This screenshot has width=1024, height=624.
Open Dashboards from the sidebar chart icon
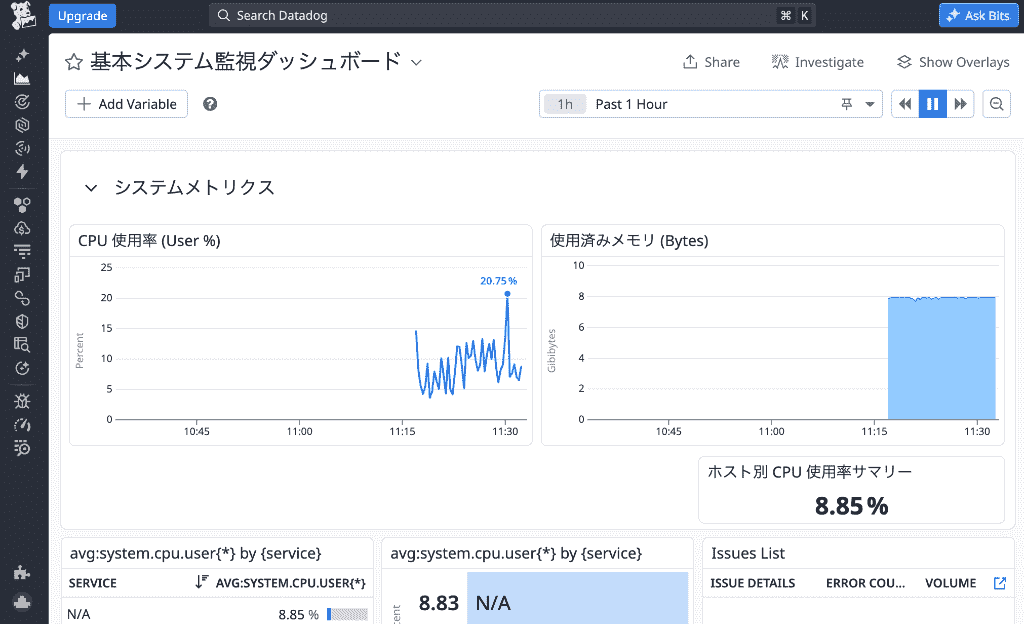tap(22, 78)
